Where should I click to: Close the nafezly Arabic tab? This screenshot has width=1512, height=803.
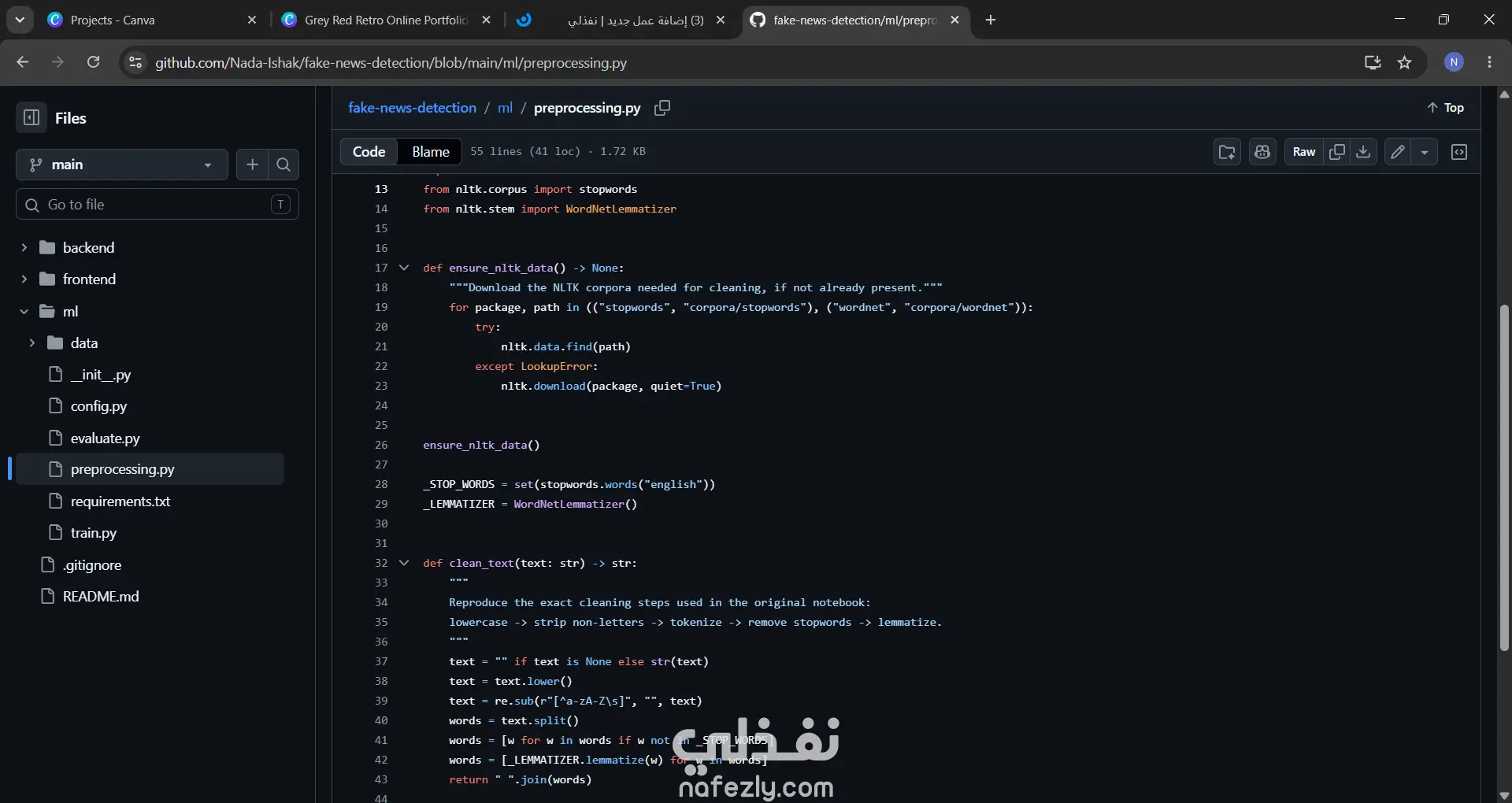721,20
